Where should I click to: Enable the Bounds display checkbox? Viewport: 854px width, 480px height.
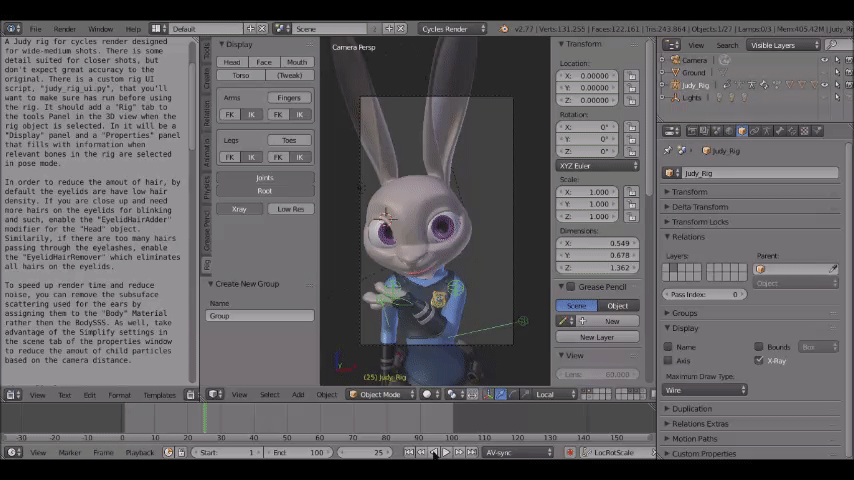pyautogui.click(x=759, y=347)
